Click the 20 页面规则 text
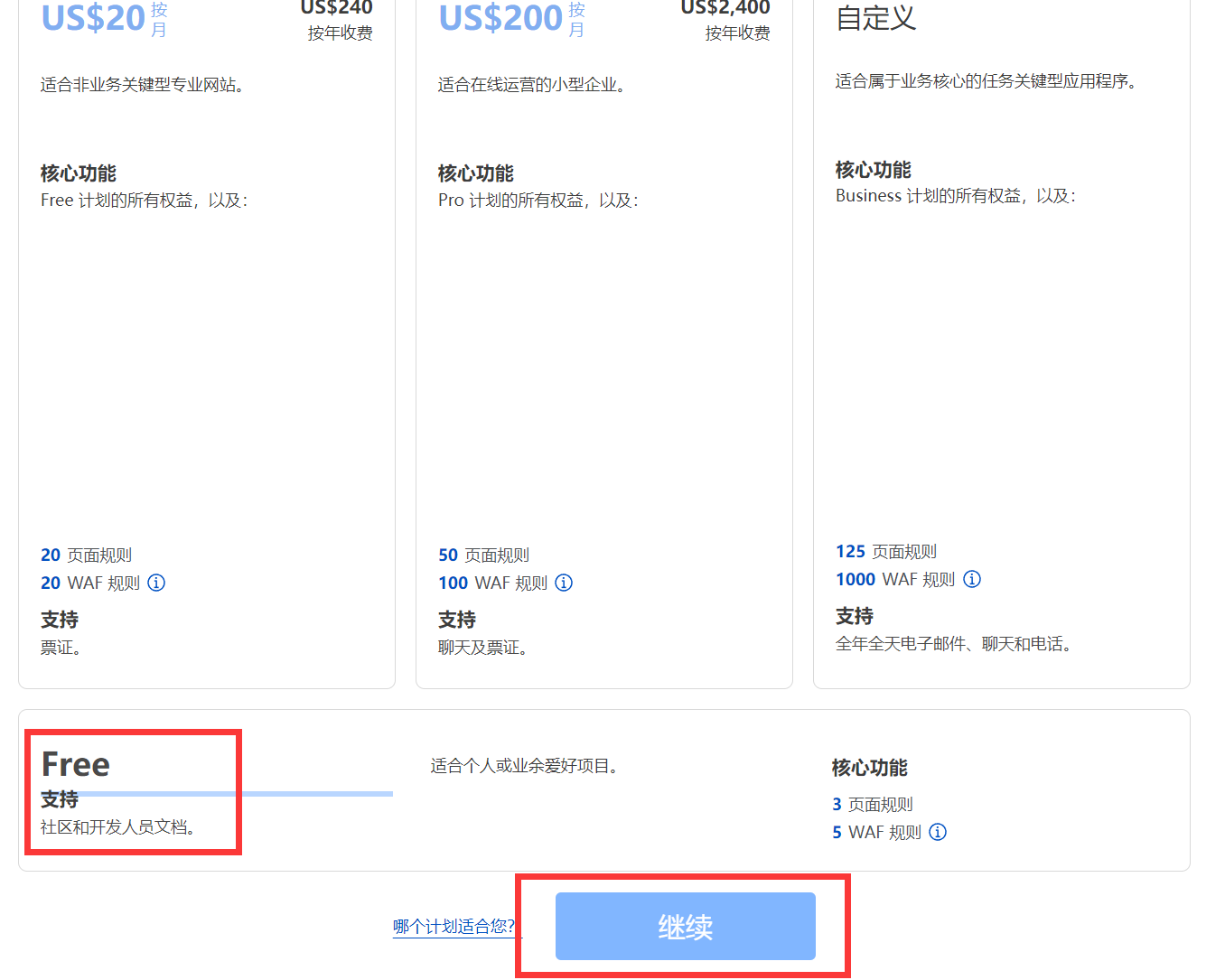1225x980 pixels. click(87, 555)
